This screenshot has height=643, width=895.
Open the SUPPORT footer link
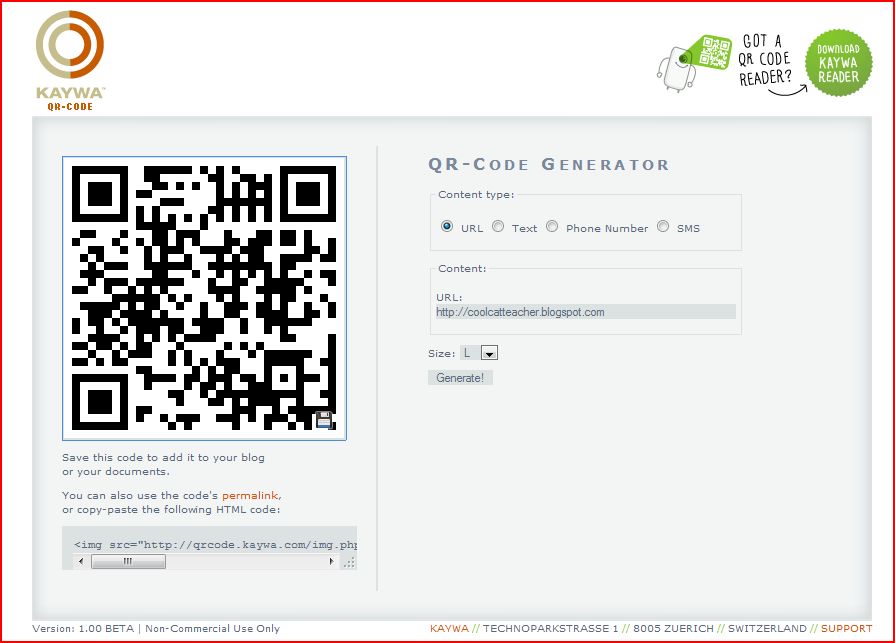846,628
